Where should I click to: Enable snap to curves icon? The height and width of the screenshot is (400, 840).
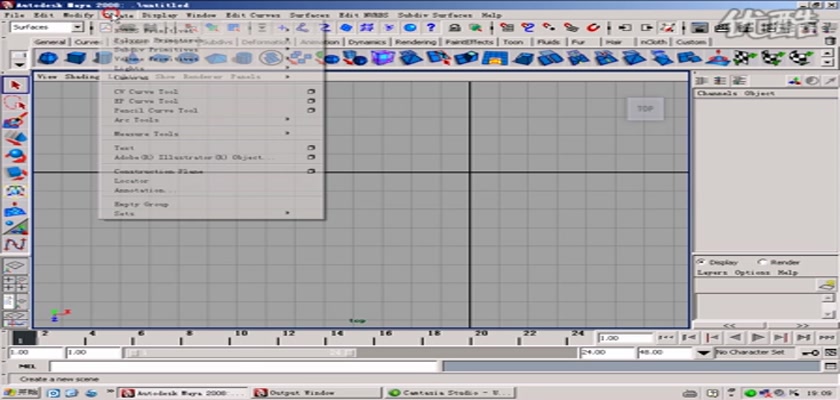[x=528, y=27]
